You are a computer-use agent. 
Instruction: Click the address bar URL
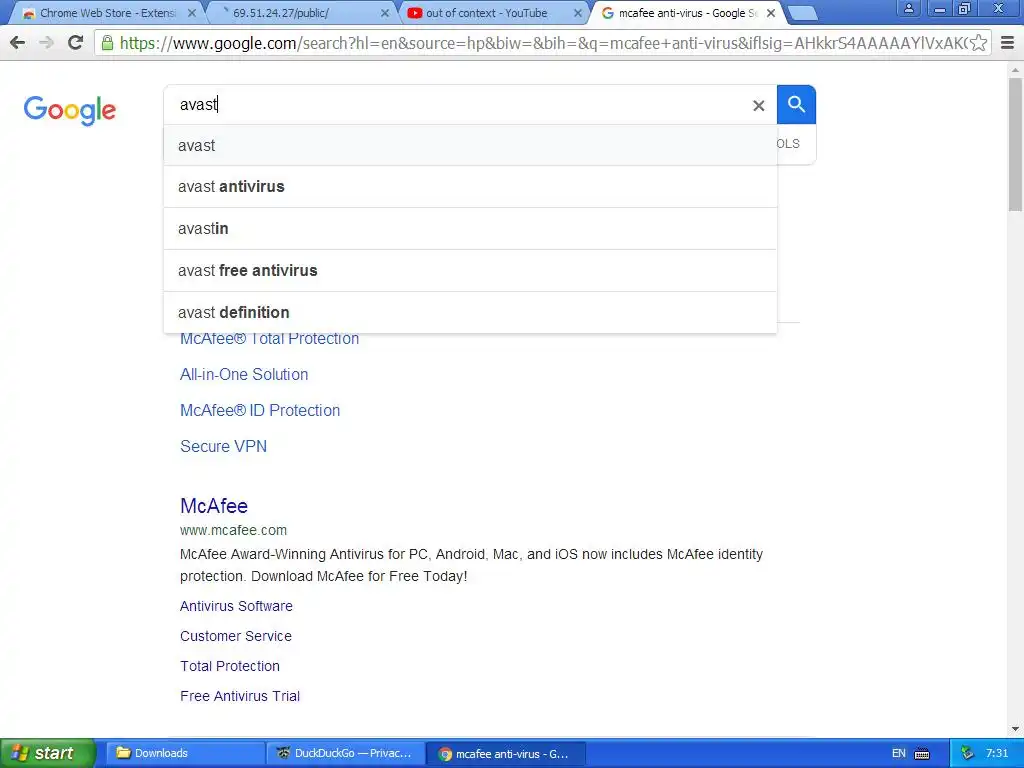click(x=543, y=43)
